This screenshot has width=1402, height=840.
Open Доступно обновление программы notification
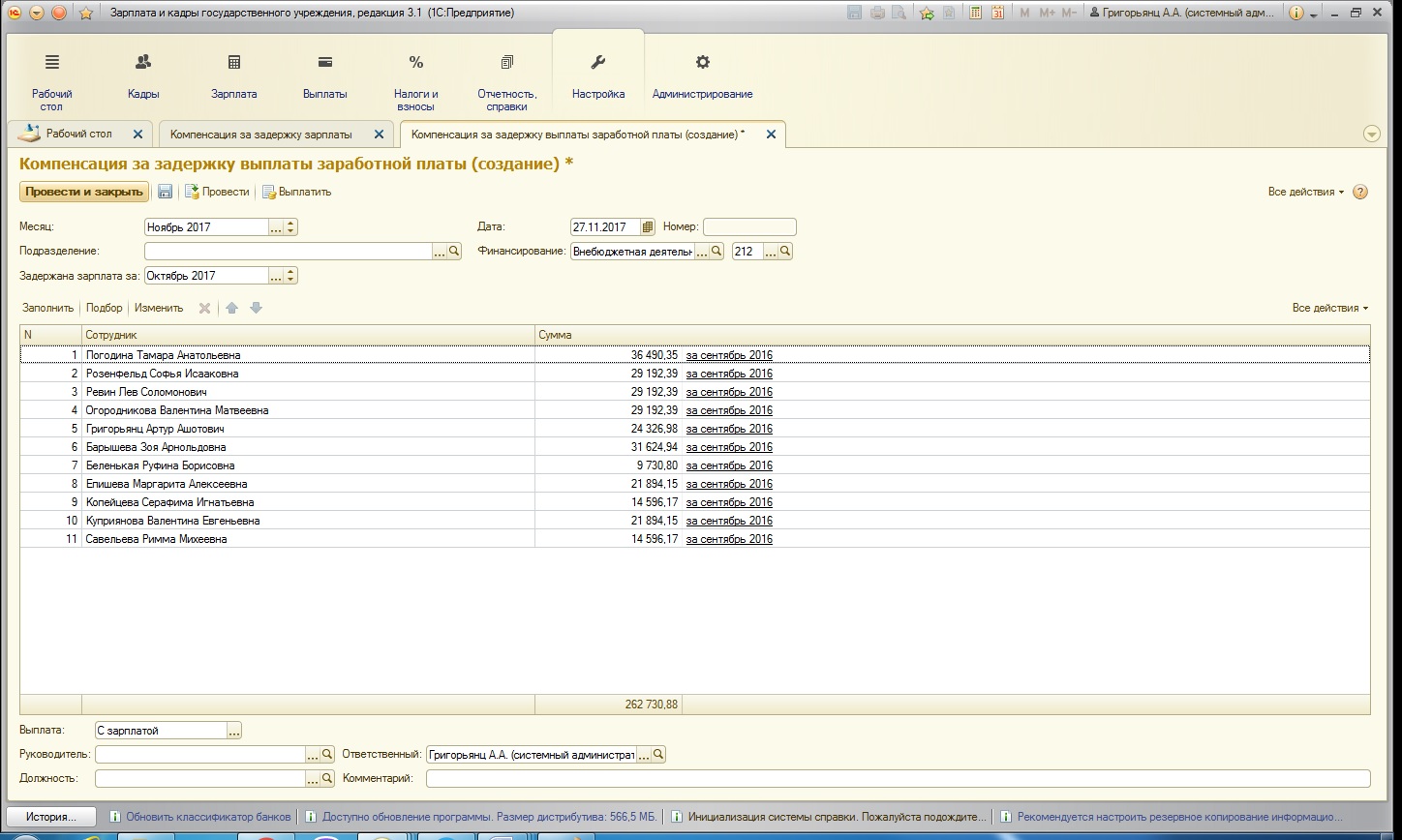pos(481,817)
